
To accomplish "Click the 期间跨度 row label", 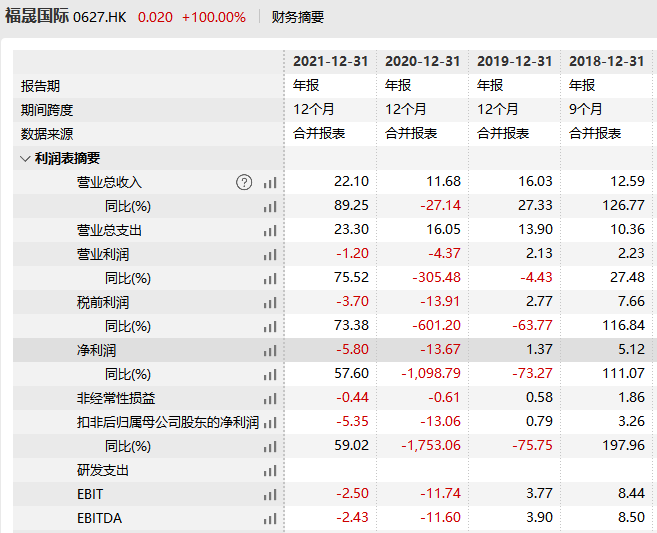I will tap(47, 110).
